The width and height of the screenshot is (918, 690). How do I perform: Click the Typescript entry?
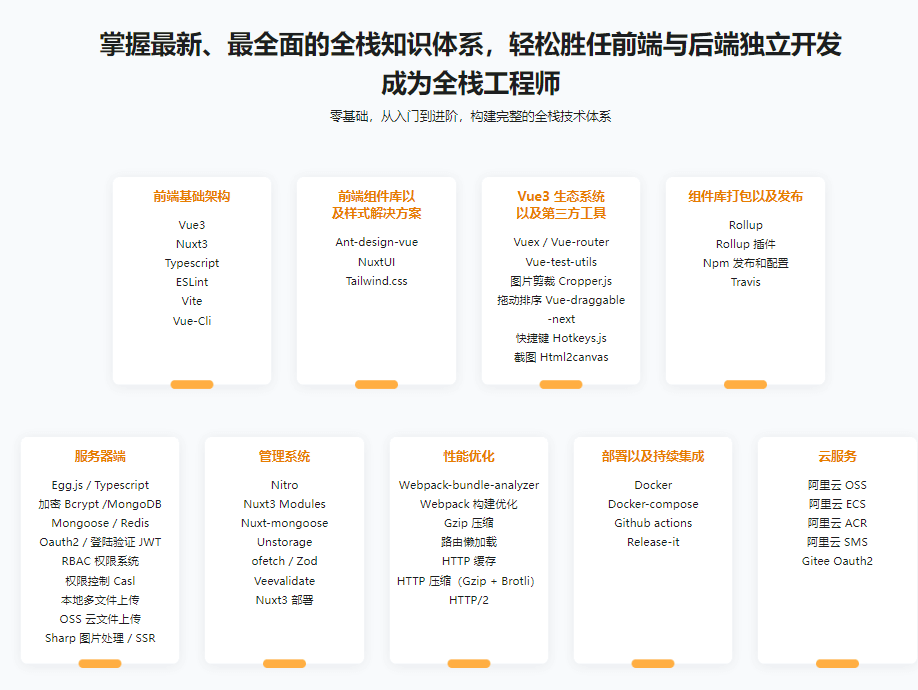pyautogui.click(x=191, y=262)
